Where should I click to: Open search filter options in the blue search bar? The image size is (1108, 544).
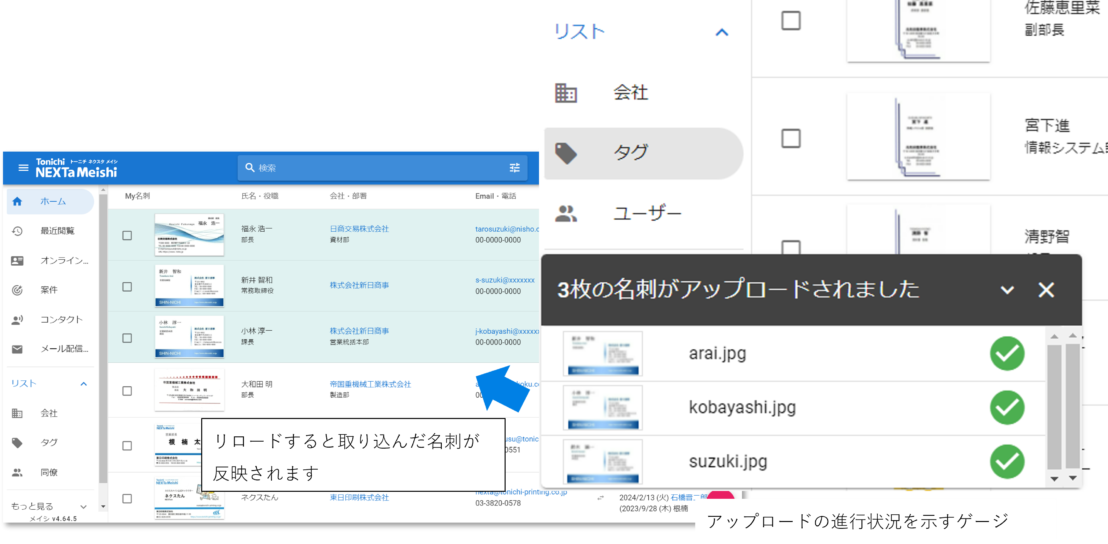tap(514, 167)
